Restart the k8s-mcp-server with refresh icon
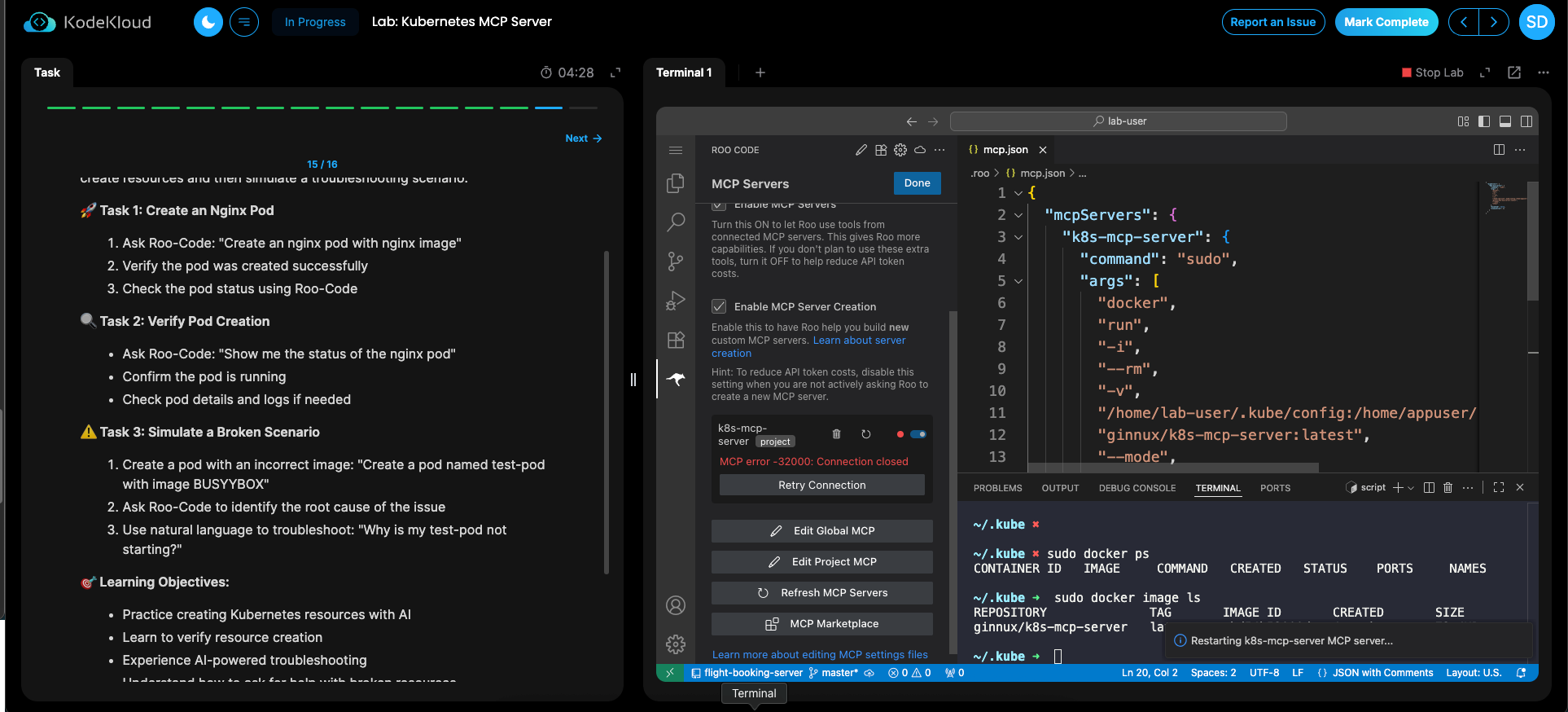Screen dimensions: 1568x712 (866, 434)
